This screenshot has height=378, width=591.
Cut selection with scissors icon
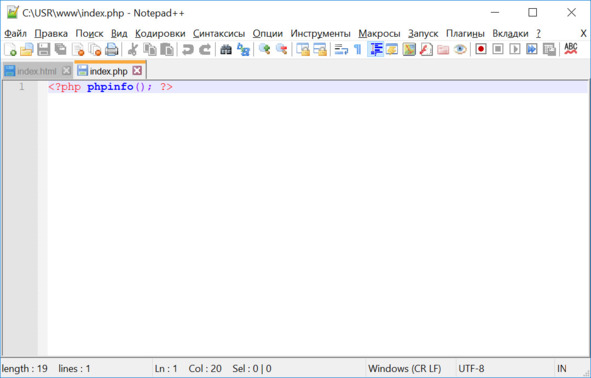132,49
